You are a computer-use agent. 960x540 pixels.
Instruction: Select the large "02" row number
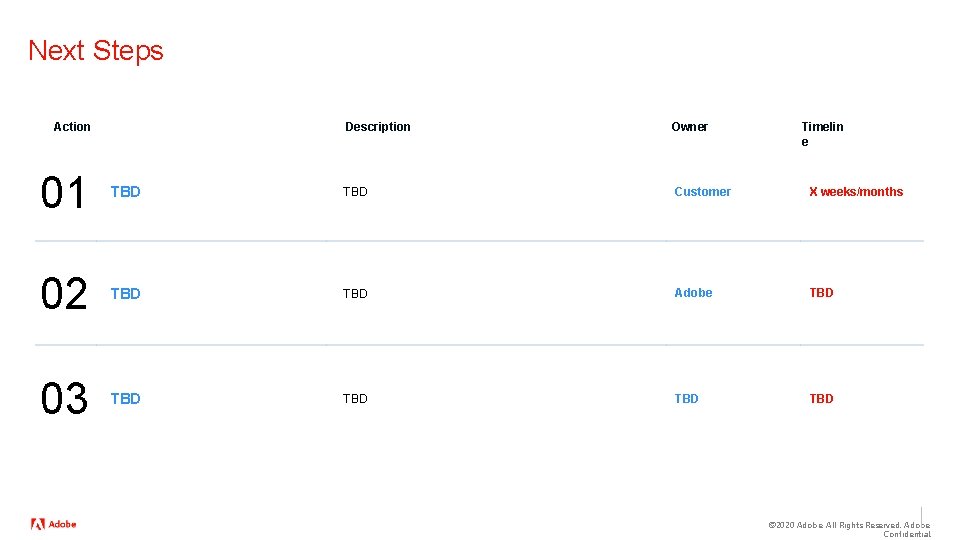coord(64,294)
